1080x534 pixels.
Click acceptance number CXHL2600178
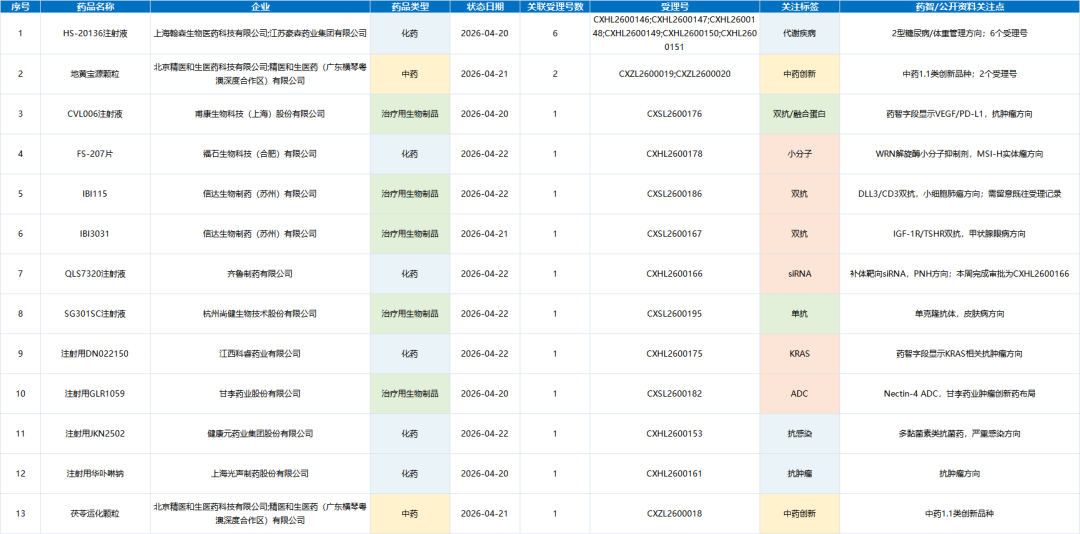(674, 154)
